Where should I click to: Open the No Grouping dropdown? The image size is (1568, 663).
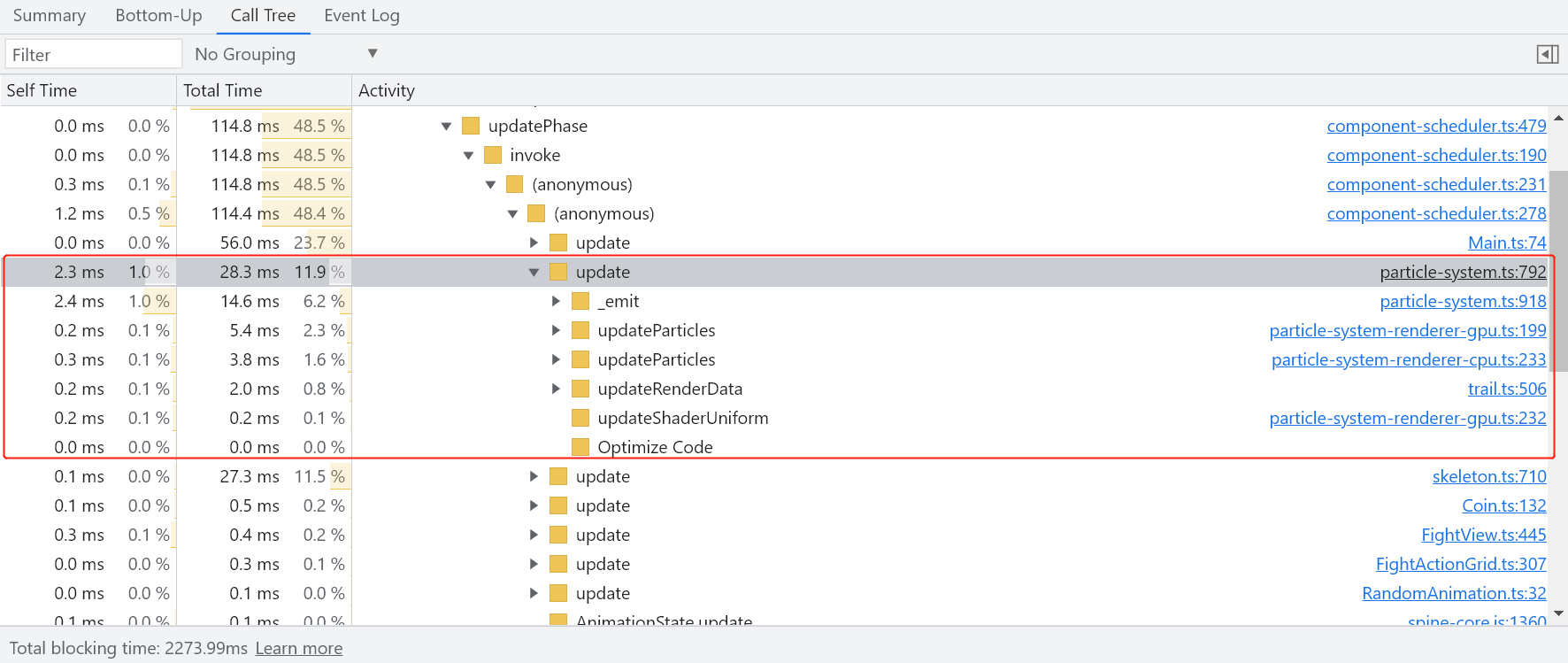[286, 54]
